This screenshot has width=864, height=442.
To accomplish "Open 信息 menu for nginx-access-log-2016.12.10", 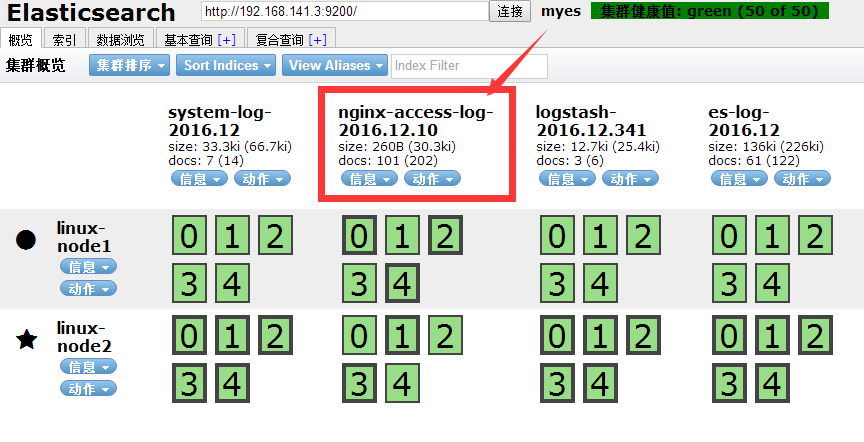I will click(369, 179).
